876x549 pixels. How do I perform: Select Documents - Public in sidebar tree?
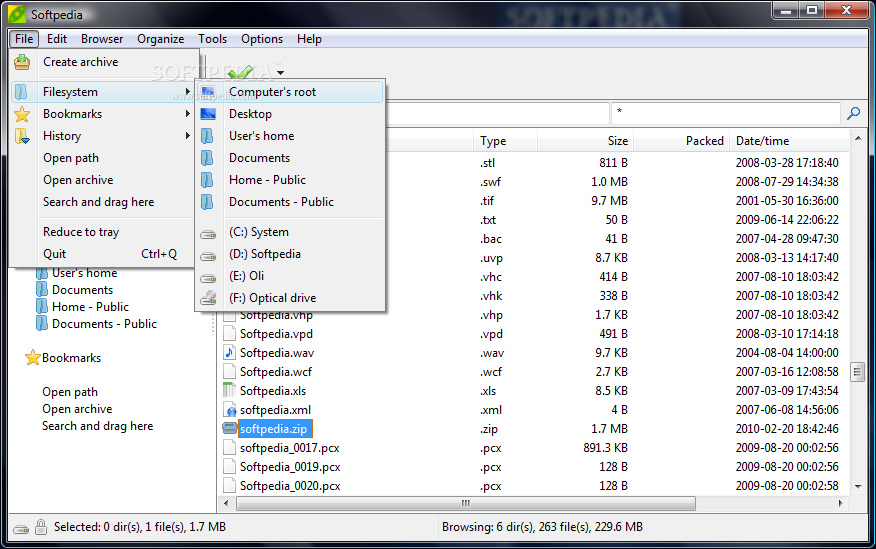pyautogui.click(x=104, y=324)
